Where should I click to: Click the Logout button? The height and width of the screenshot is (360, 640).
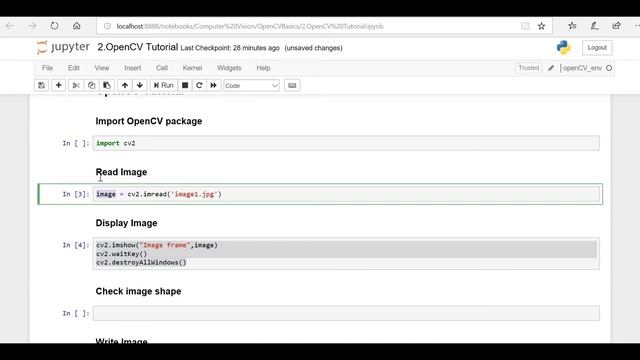[597, 48]
